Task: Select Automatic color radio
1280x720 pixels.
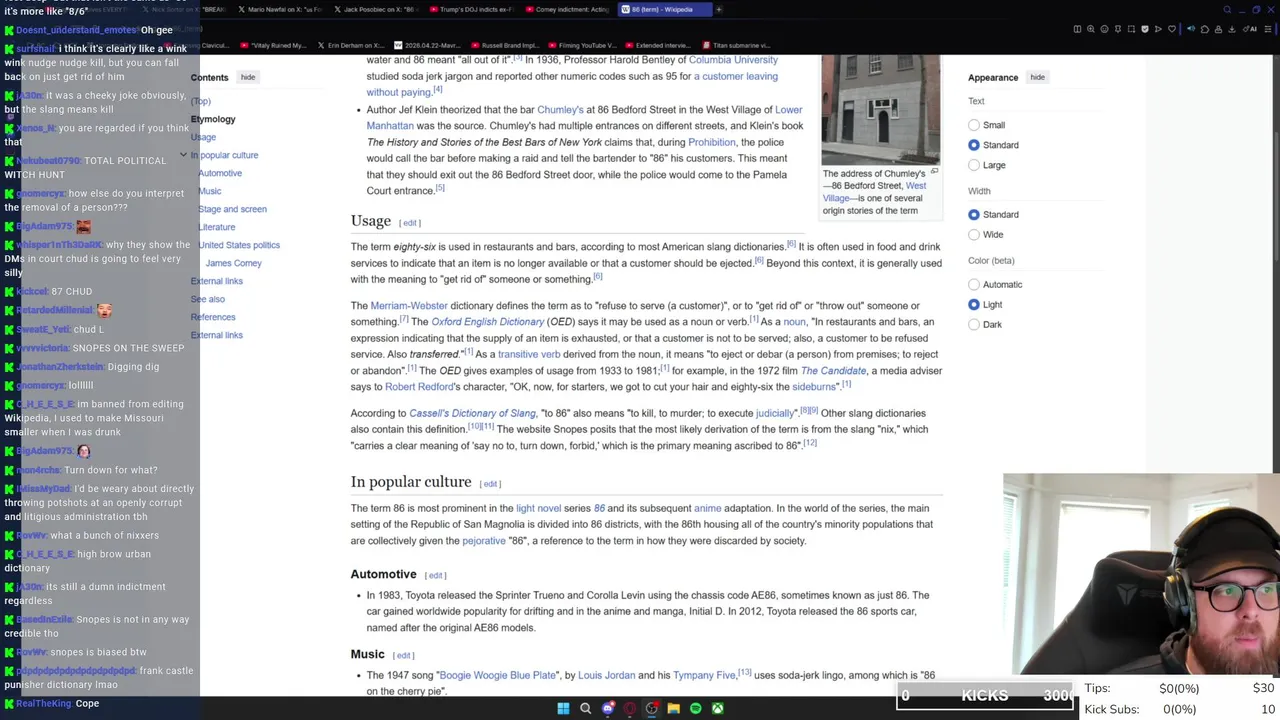Action: [974, 284]
